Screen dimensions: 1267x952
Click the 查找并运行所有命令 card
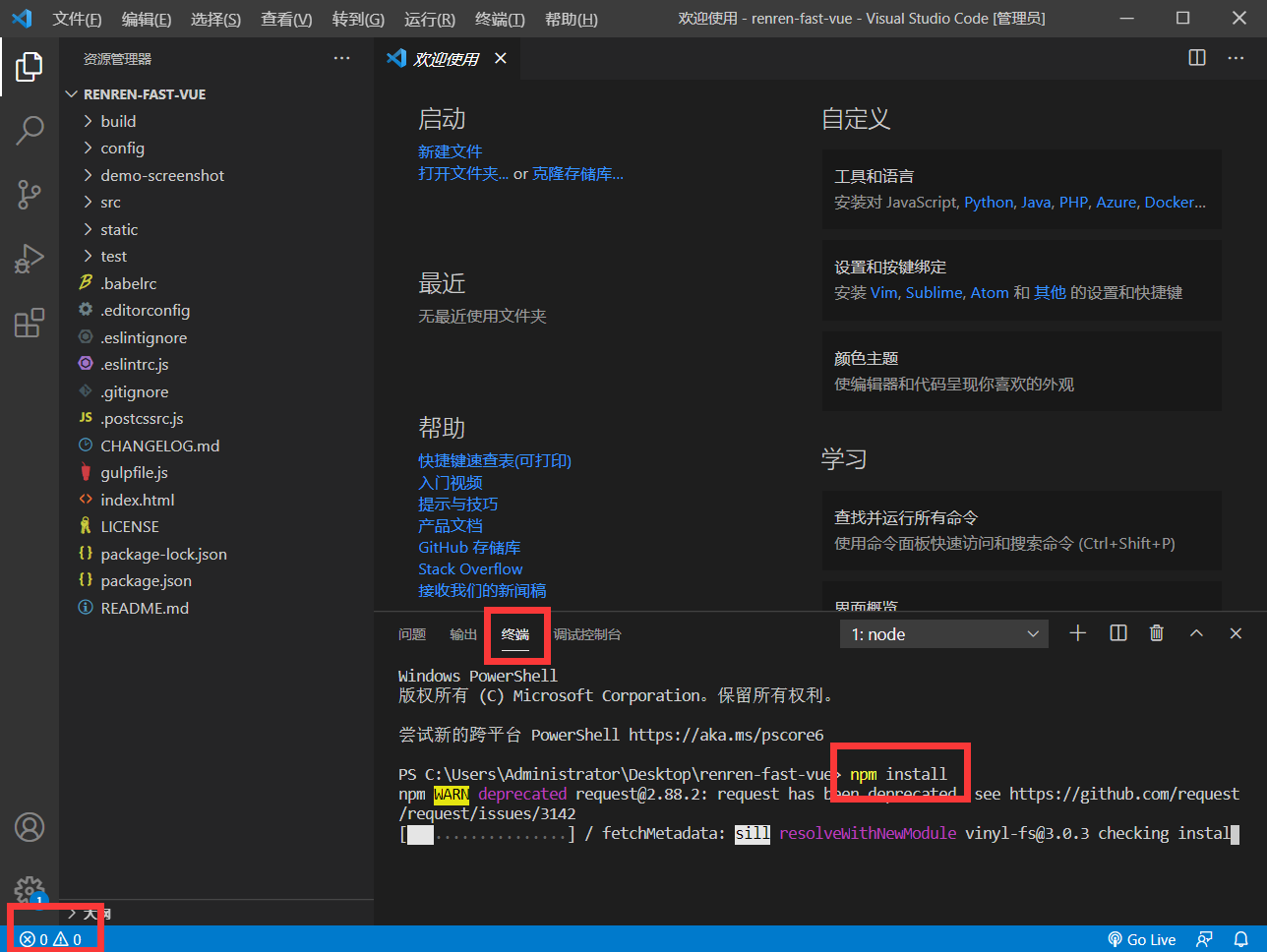(1022, 530)
